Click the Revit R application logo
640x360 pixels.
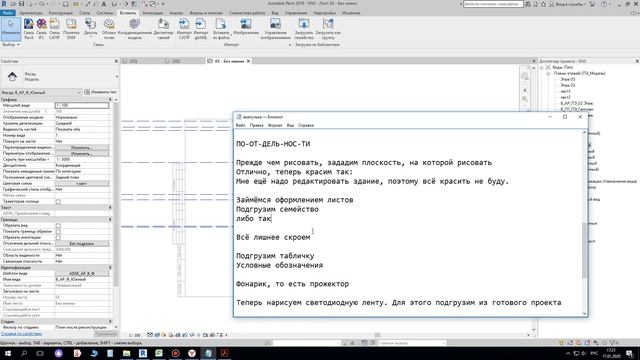[4, 4]
